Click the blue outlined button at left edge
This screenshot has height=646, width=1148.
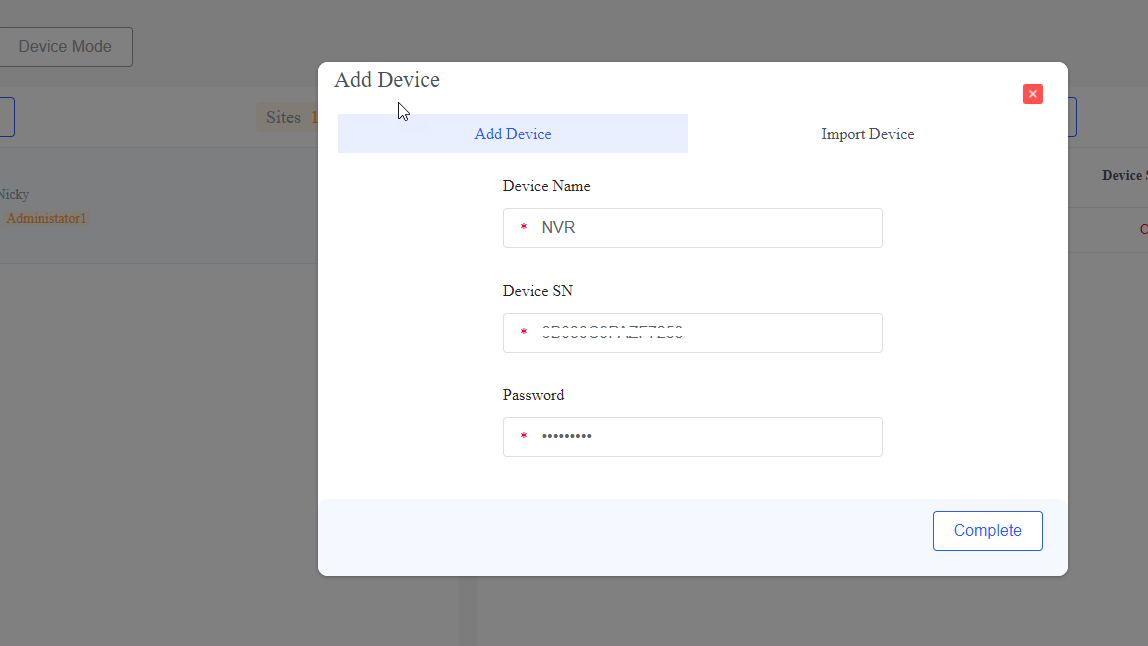coord(6,117)
